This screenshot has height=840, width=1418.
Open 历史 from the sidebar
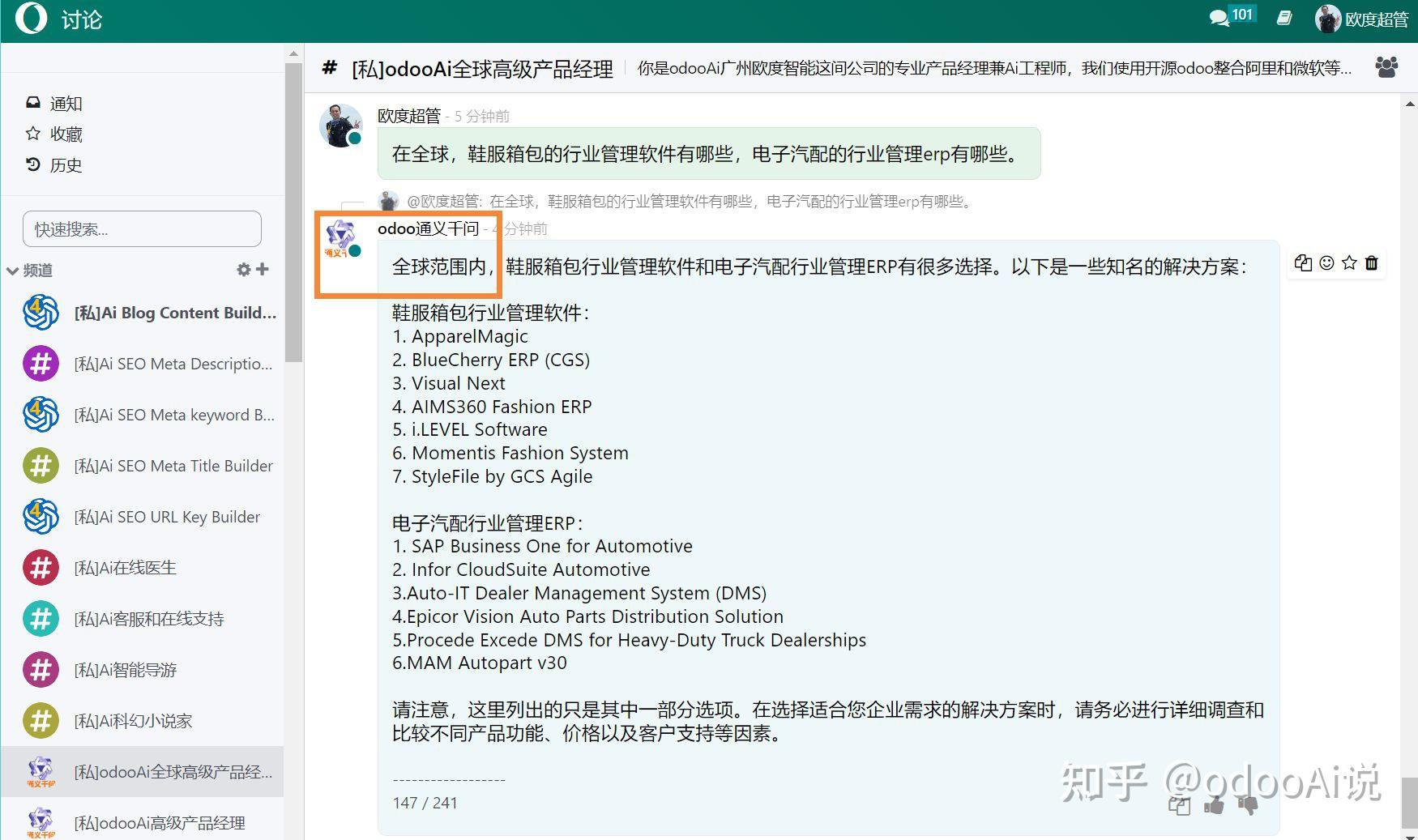65,164
